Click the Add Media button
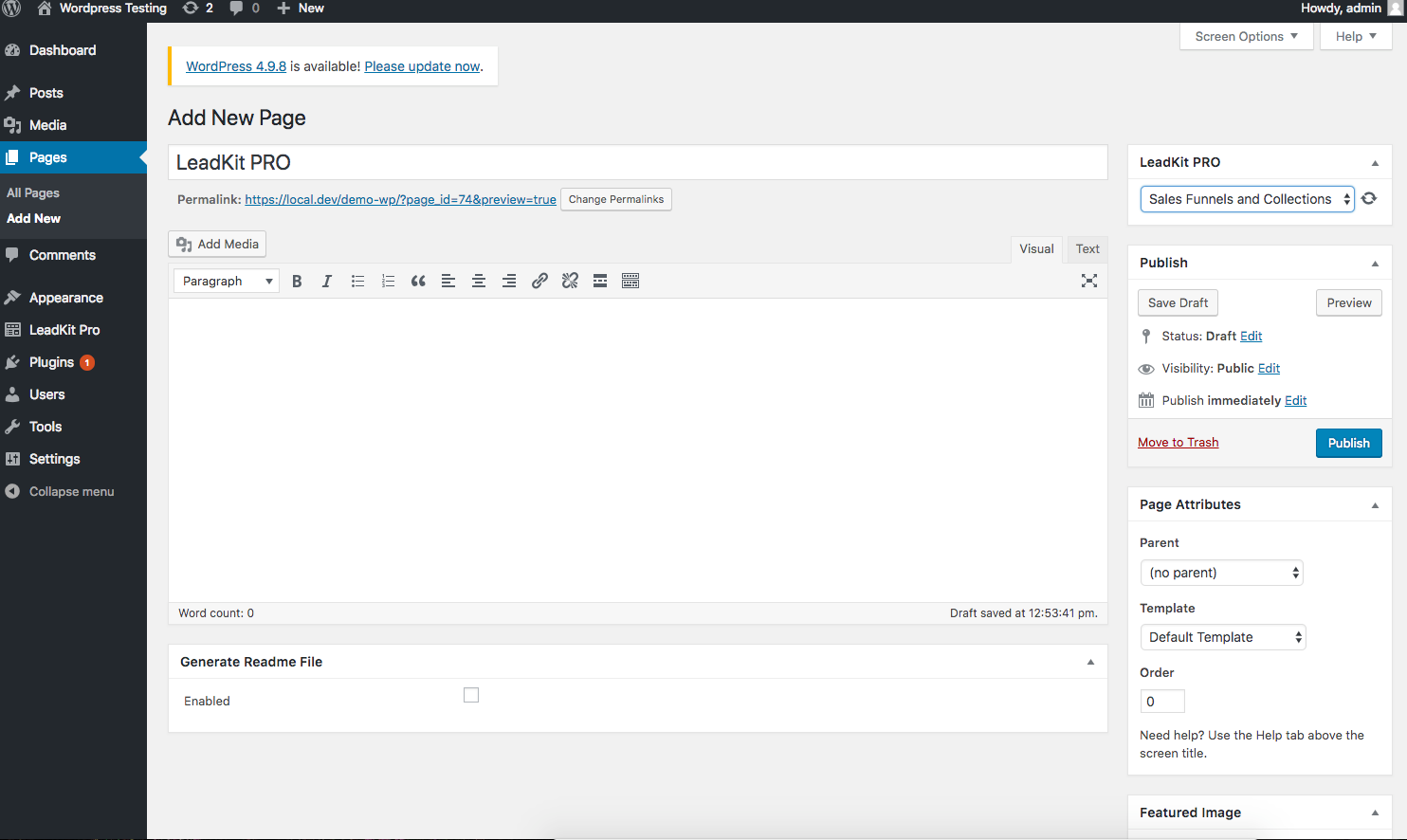The height and width of the screenshot is (840, 1407). pyautogui.click(x=217, y=244)
